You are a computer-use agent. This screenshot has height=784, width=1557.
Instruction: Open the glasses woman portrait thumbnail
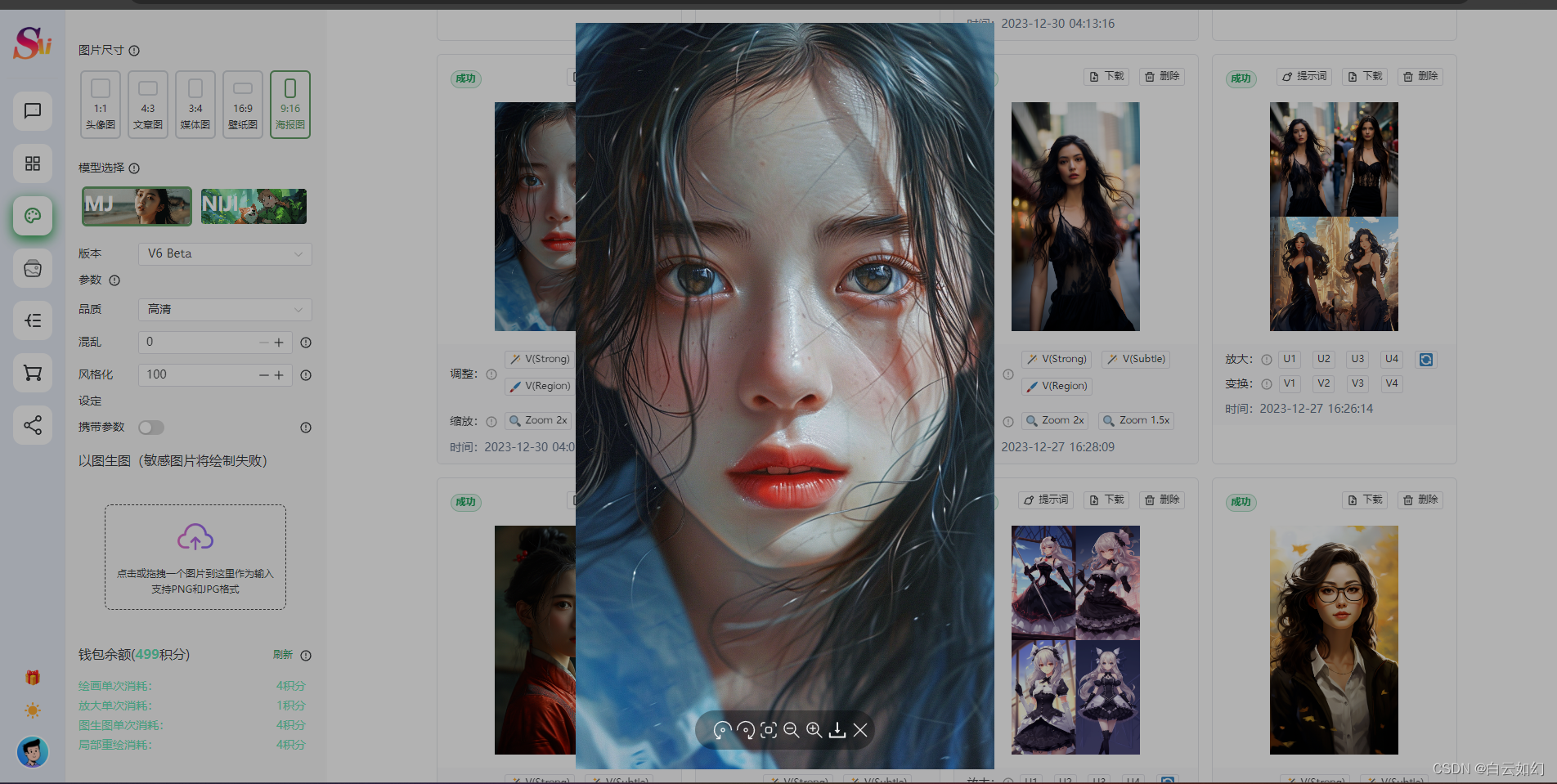click(1334, 640)
